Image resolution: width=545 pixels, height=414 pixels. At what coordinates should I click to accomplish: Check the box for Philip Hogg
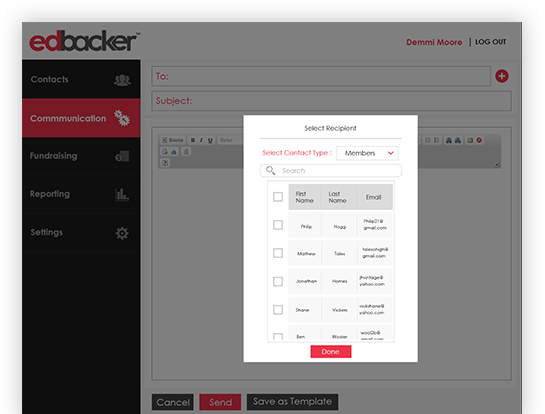[x=278, y=225]
